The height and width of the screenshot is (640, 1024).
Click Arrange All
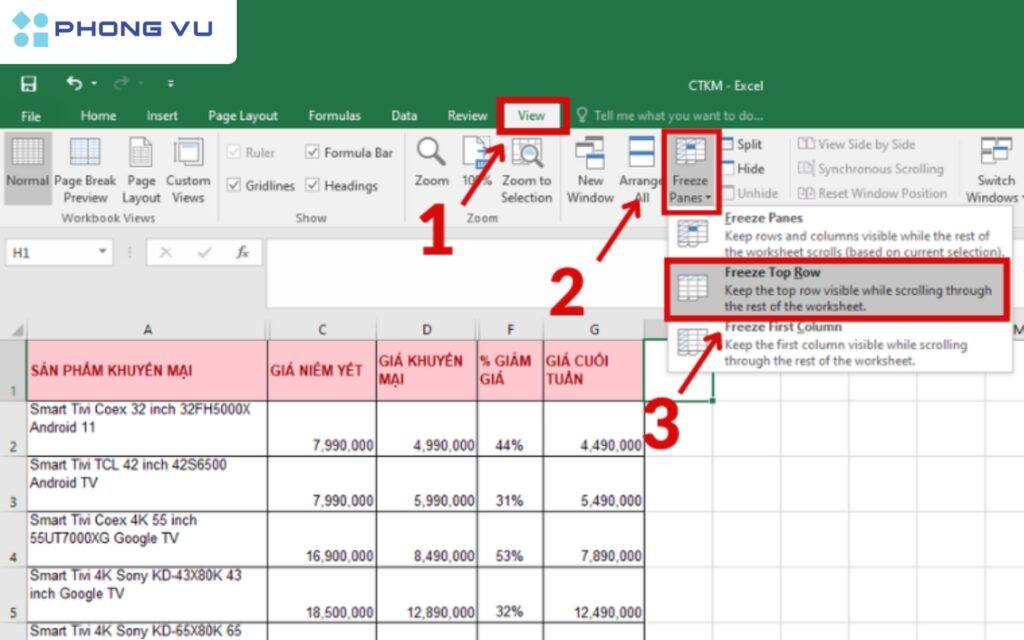[x=640, y=170]
